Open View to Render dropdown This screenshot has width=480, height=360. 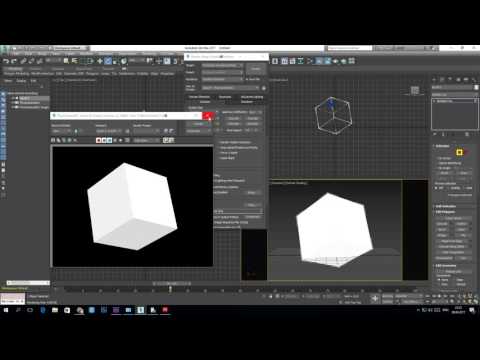[230, 88]
